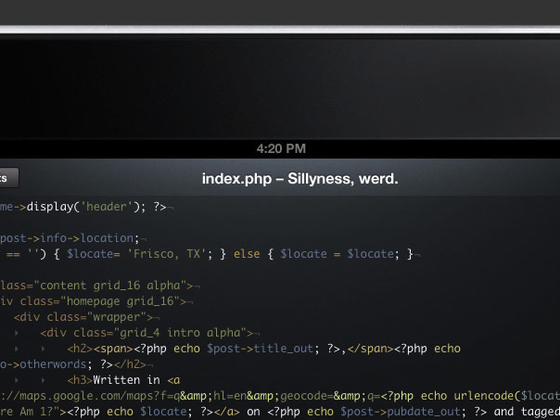Click the "$post->pubdate_out" variable
The width and height of the screenshot is (560, 420).
click(x=401, y=411)
